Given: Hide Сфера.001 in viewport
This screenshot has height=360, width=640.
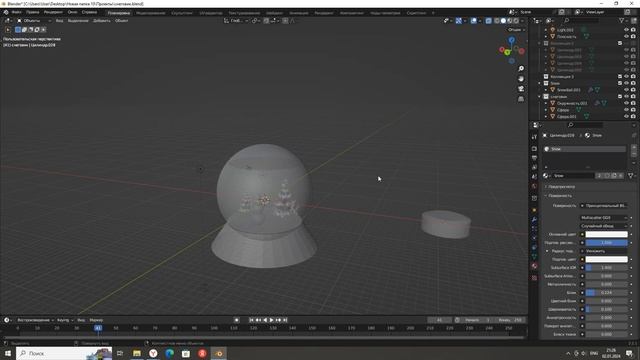Looking at the screenshot, I should (x=627, y=116).
